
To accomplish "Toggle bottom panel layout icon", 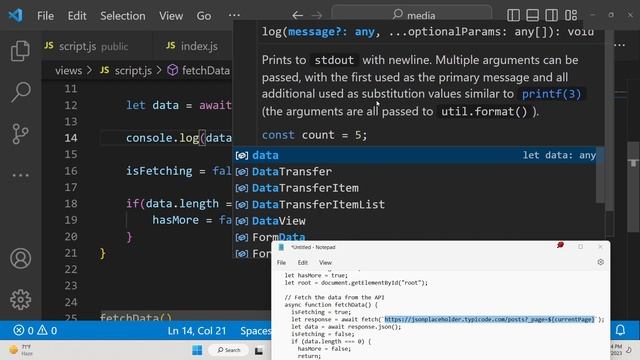I will click(x=532, y=16).
